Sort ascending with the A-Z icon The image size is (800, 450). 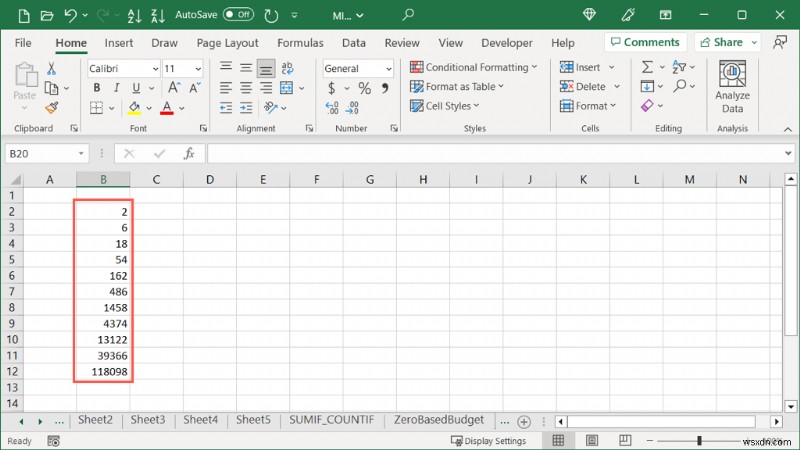pos(134,16)
